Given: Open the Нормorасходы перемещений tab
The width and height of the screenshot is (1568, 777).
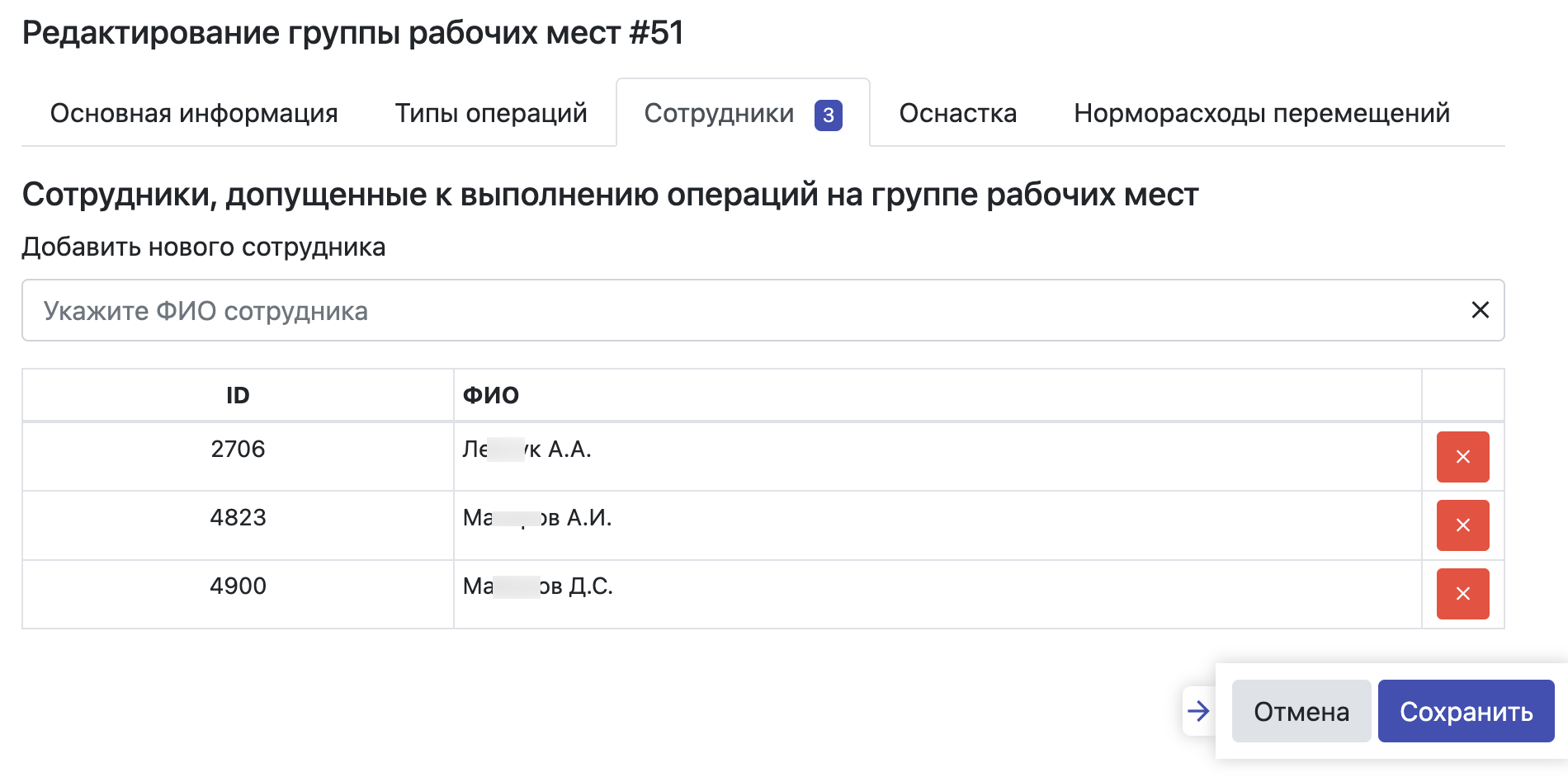Looking at the screenshot, I should [x=1262, y=113].
